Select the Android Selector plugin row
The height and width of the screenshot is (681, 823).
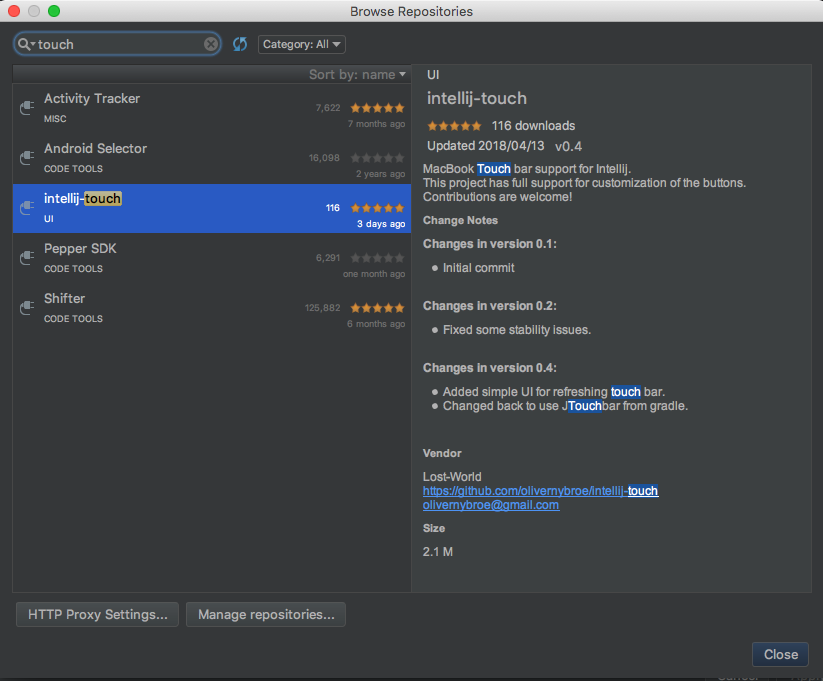point(212,159)
